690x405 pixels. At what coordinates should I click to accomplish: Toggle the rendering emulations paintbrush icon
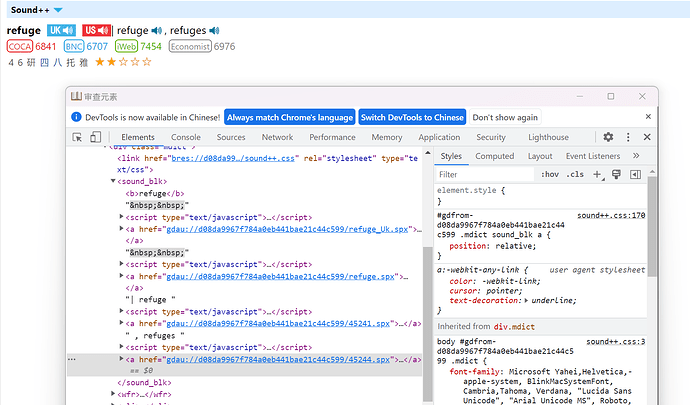pyautogui.click(x=617, y=174)
